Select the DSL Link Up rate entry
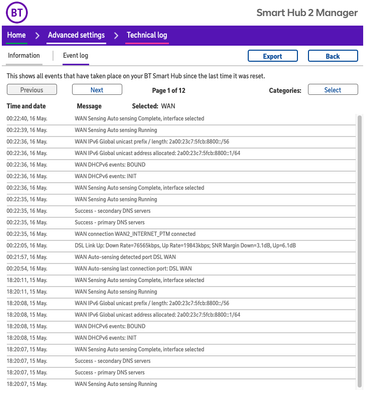The height and width of the screenshot is (400, 367). click(x=181, y=246)
